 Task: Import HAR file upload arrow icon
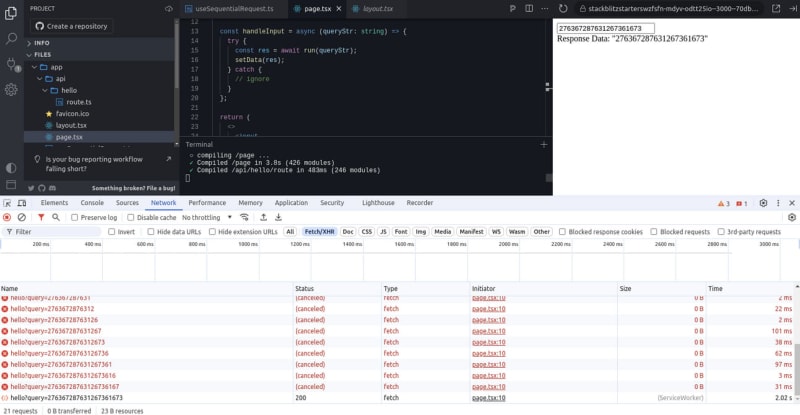pos(263,217)
